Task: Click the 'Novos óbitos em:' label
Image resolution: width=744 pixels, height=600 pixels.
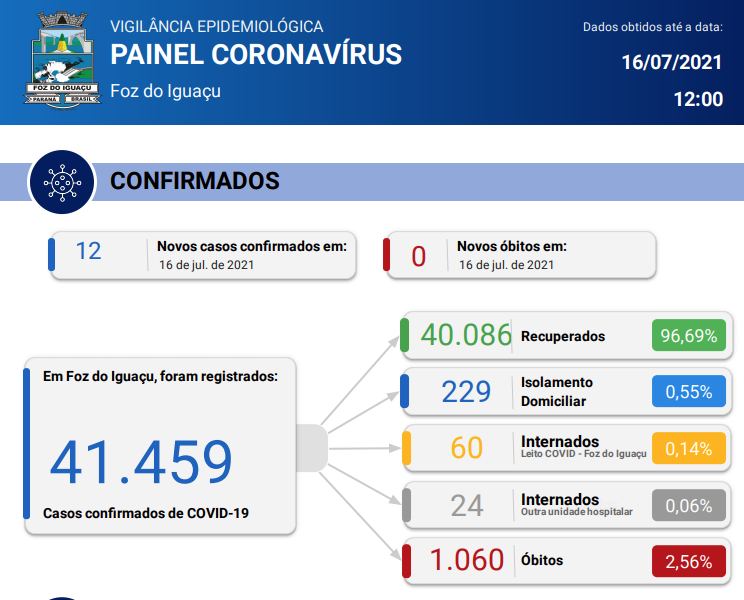Action: pos(512,246)
